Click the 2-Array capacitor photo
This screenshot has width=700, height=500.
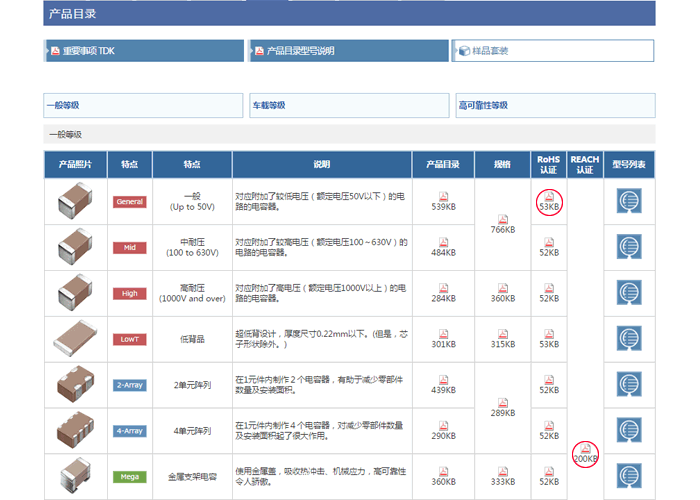(75, 384)
